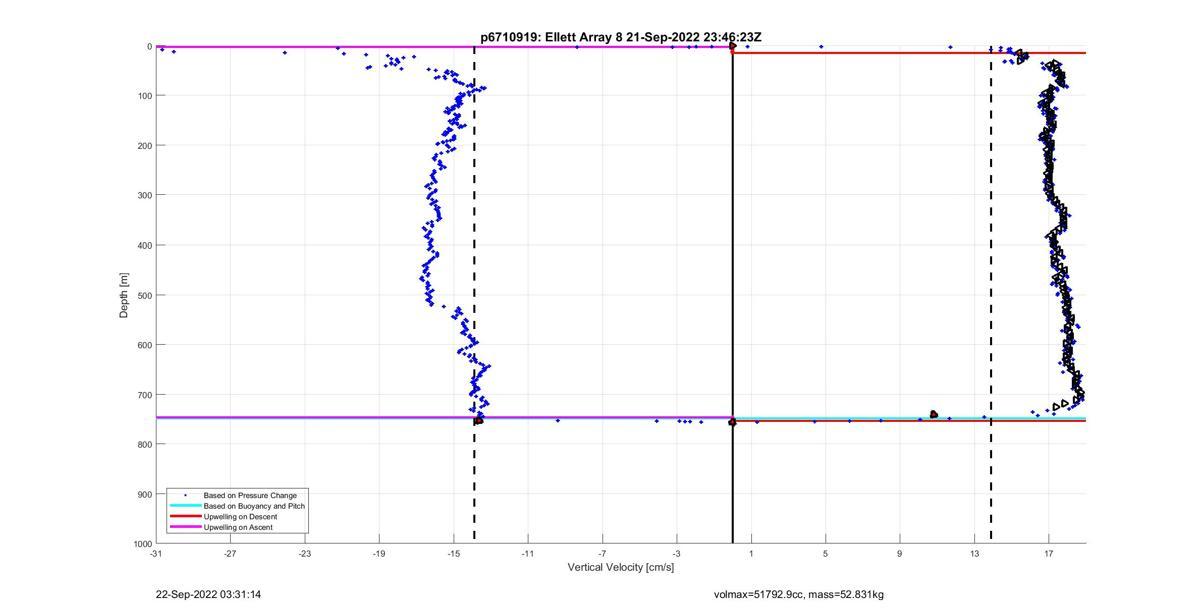Click x-axis tick label '9'
Screen dimensions: 1200x611
(x=899, y=553)
